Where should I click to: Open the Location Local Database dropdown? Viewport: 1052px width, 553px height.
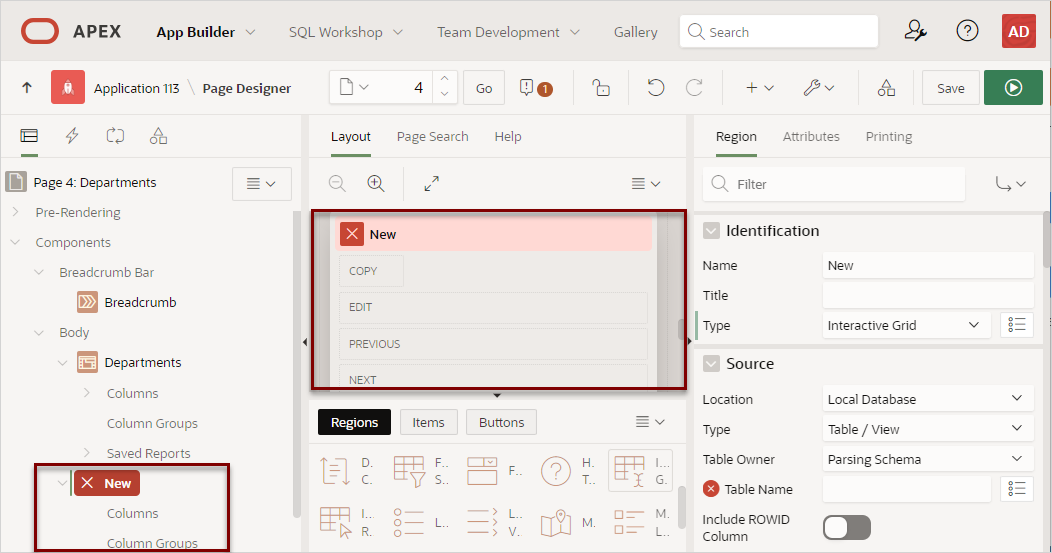pos(928,399)
